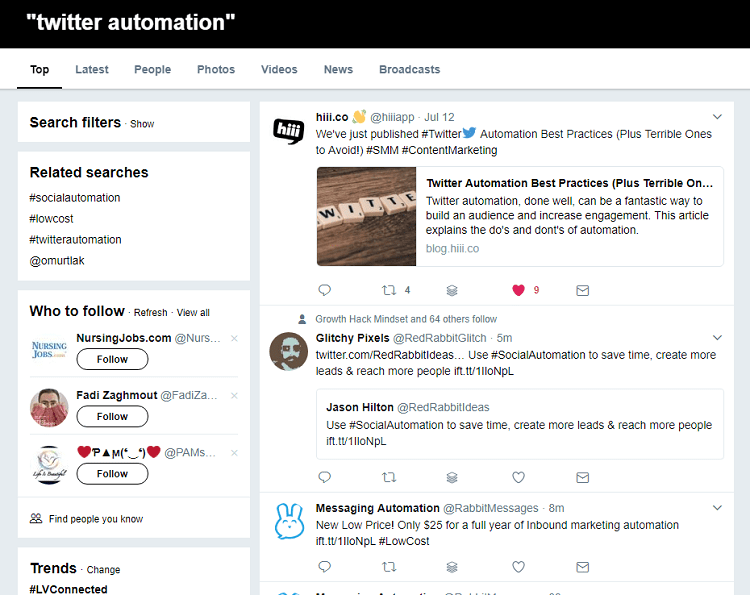Retweet the hiii.co tweet
Viewport: 750px width, 595px height.
(389, 290)
